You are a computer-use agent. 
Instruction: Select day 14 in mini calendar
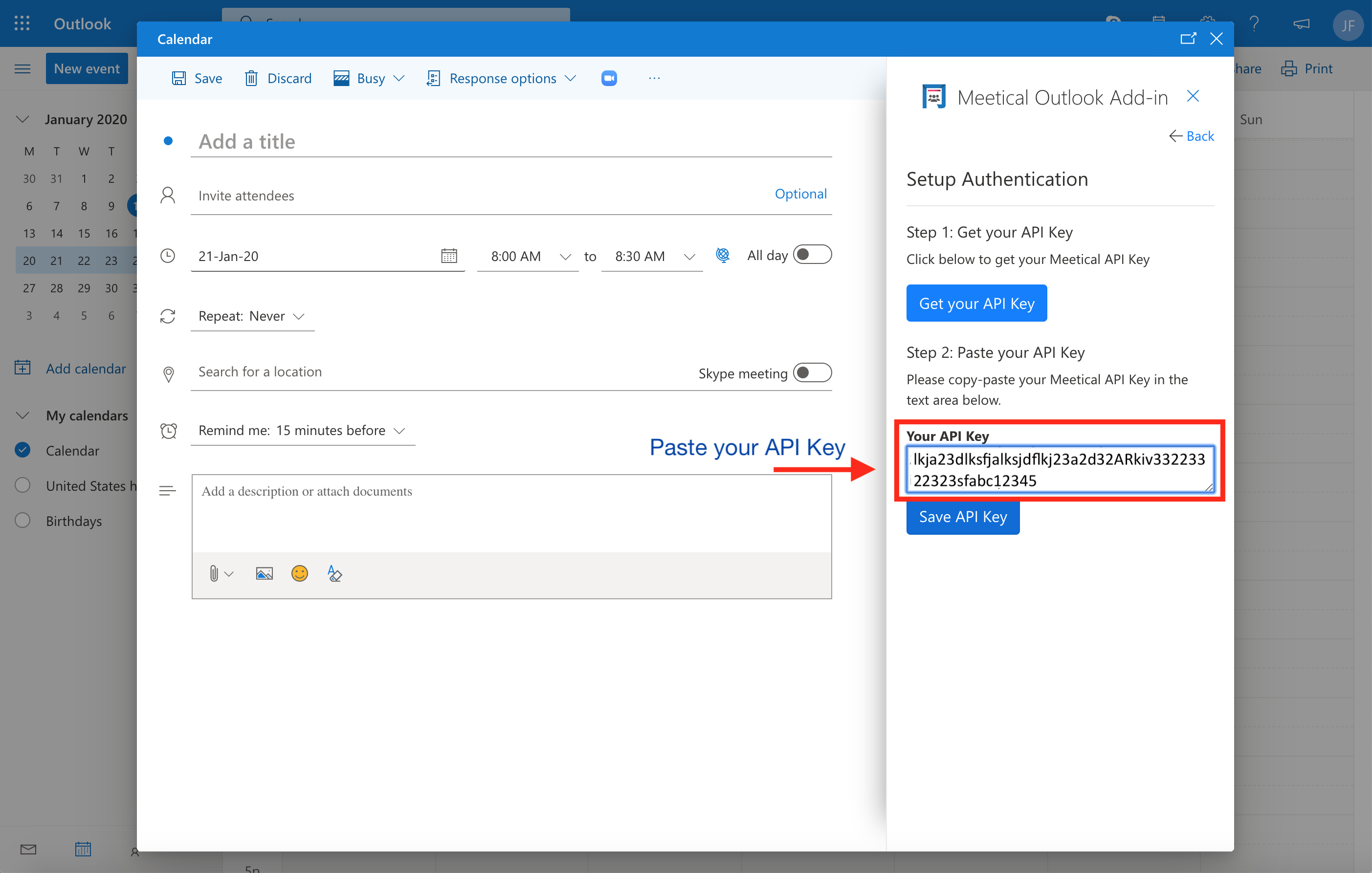56,234
